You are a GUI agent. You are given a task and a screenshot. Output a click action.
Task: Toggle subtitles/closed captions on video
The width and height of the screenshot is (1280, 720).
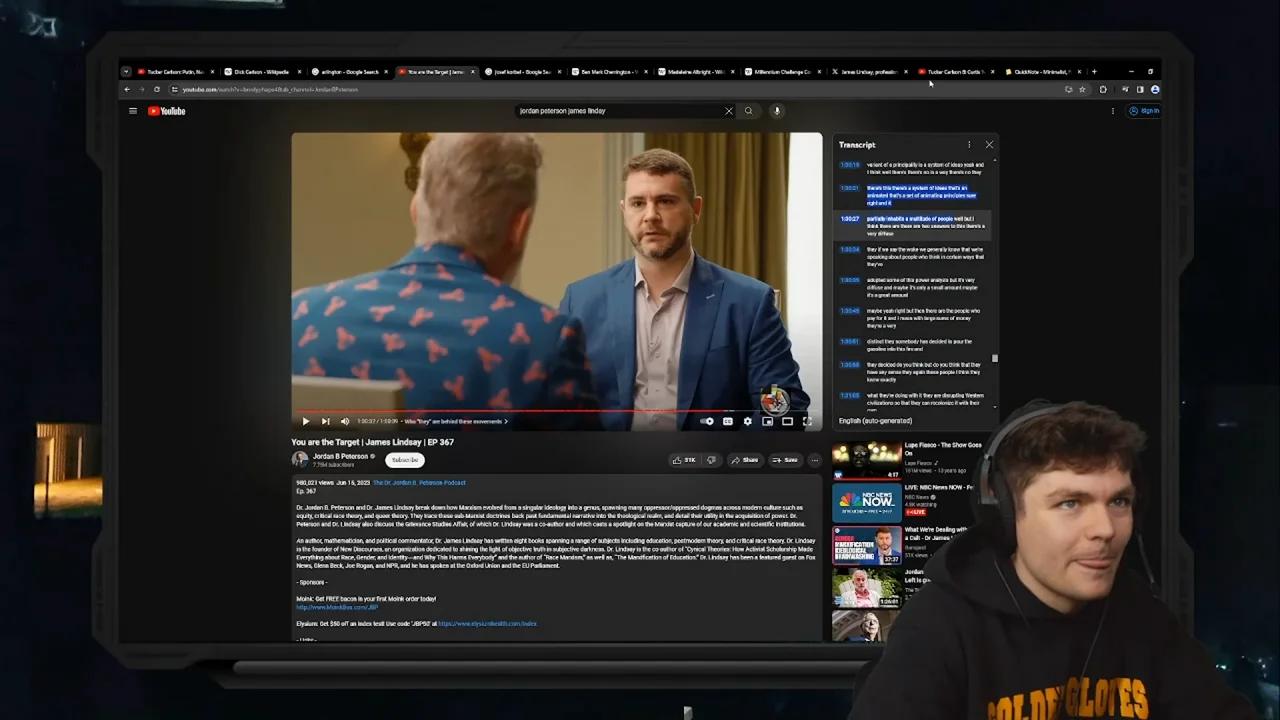pos(728,421)
